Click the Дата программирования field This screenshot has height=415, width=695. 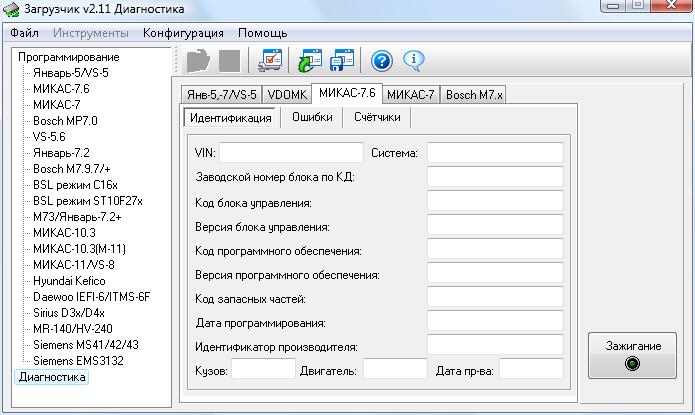496,321
